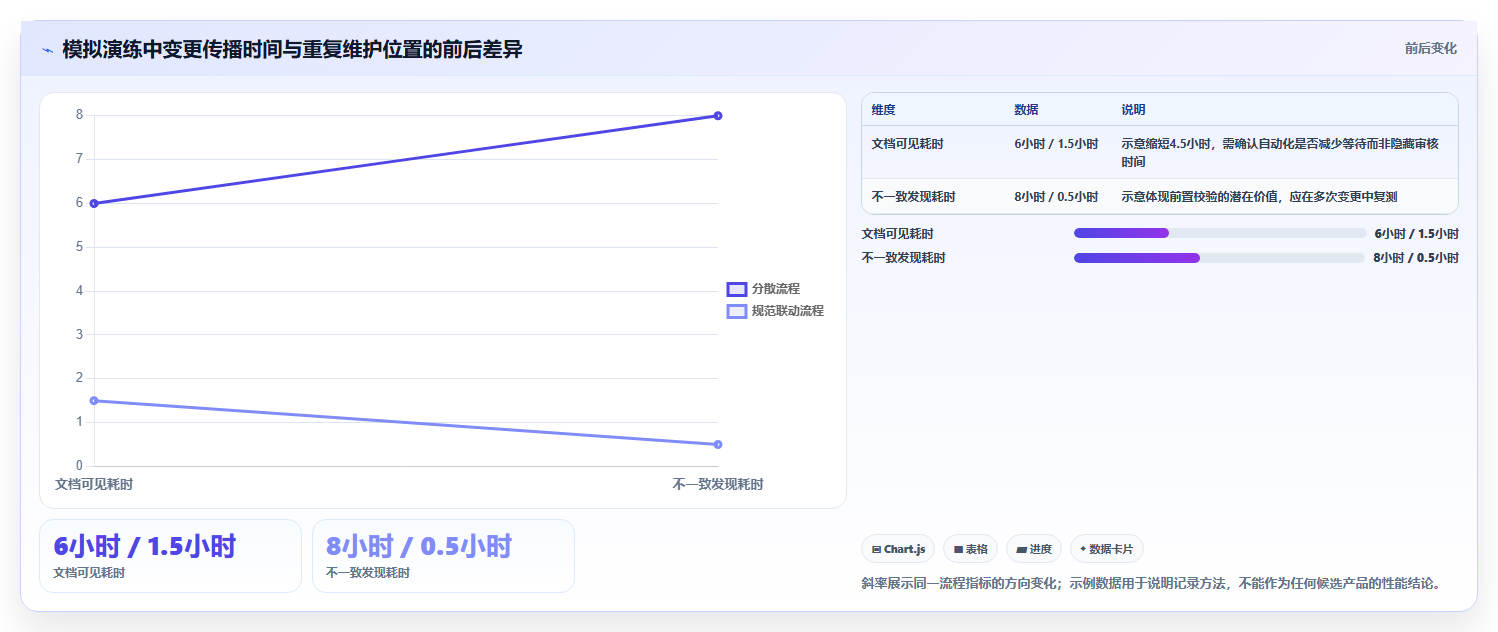1498x632 pixels.
Task: Select the 分散流程 point at 不一致发现耗时
Action: coord(718,115)
